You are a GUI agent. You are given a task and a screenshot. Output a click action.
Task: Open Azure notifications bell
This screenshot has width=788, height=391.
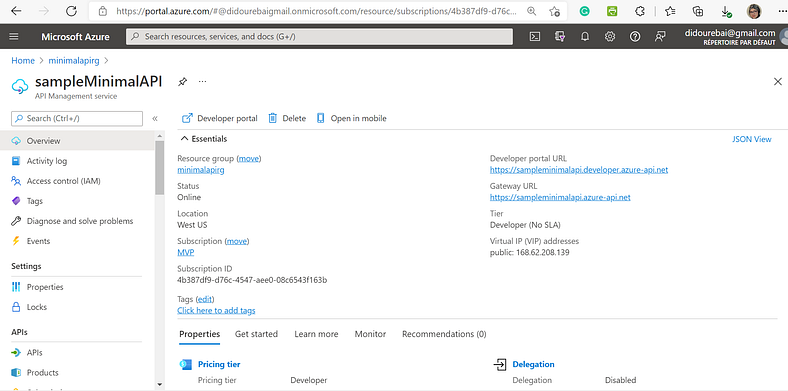(x=585, y=36)
